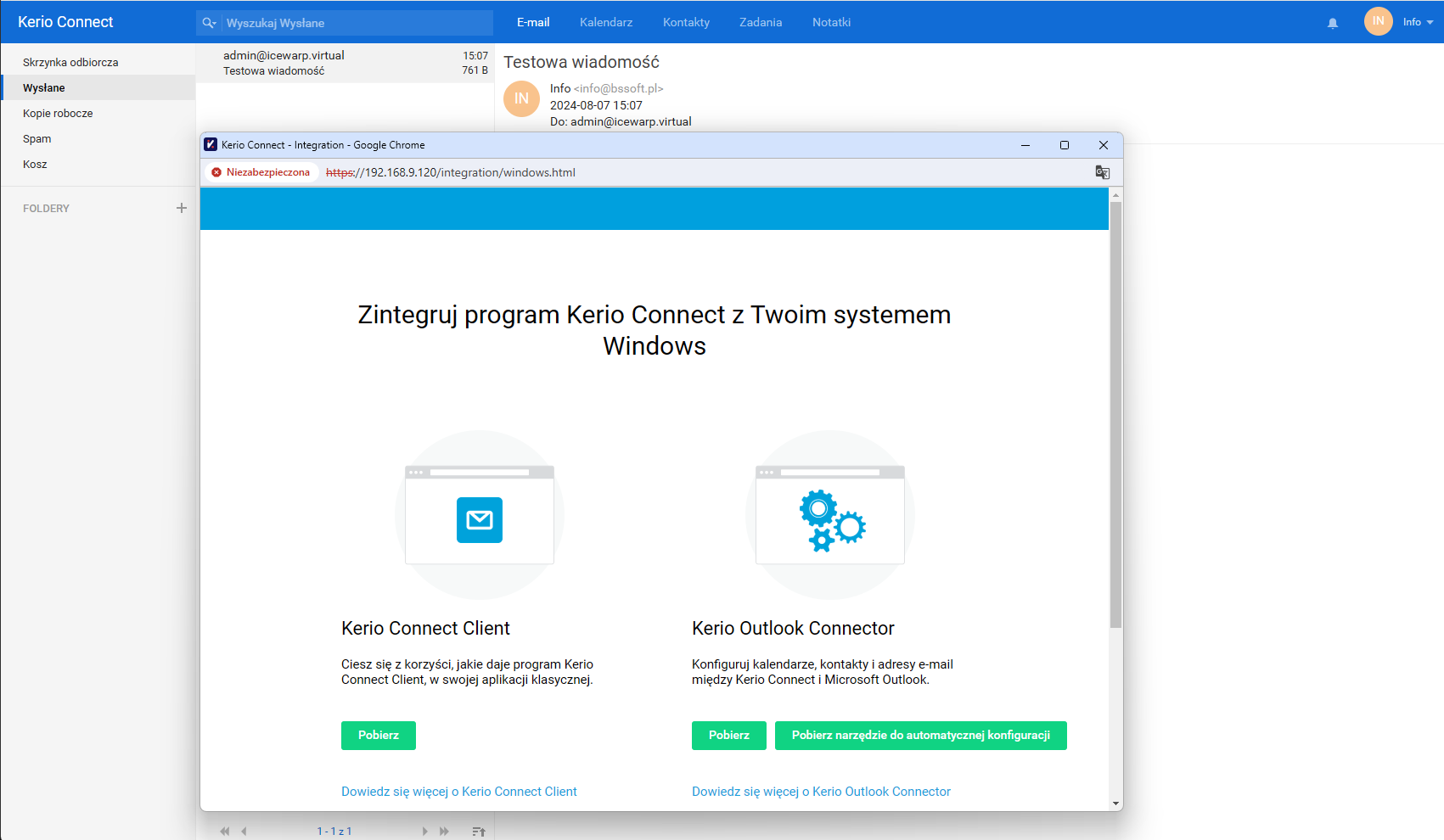Click Pobierz narzędzie do automatycznej konfiguracji

tap(920, 736)
